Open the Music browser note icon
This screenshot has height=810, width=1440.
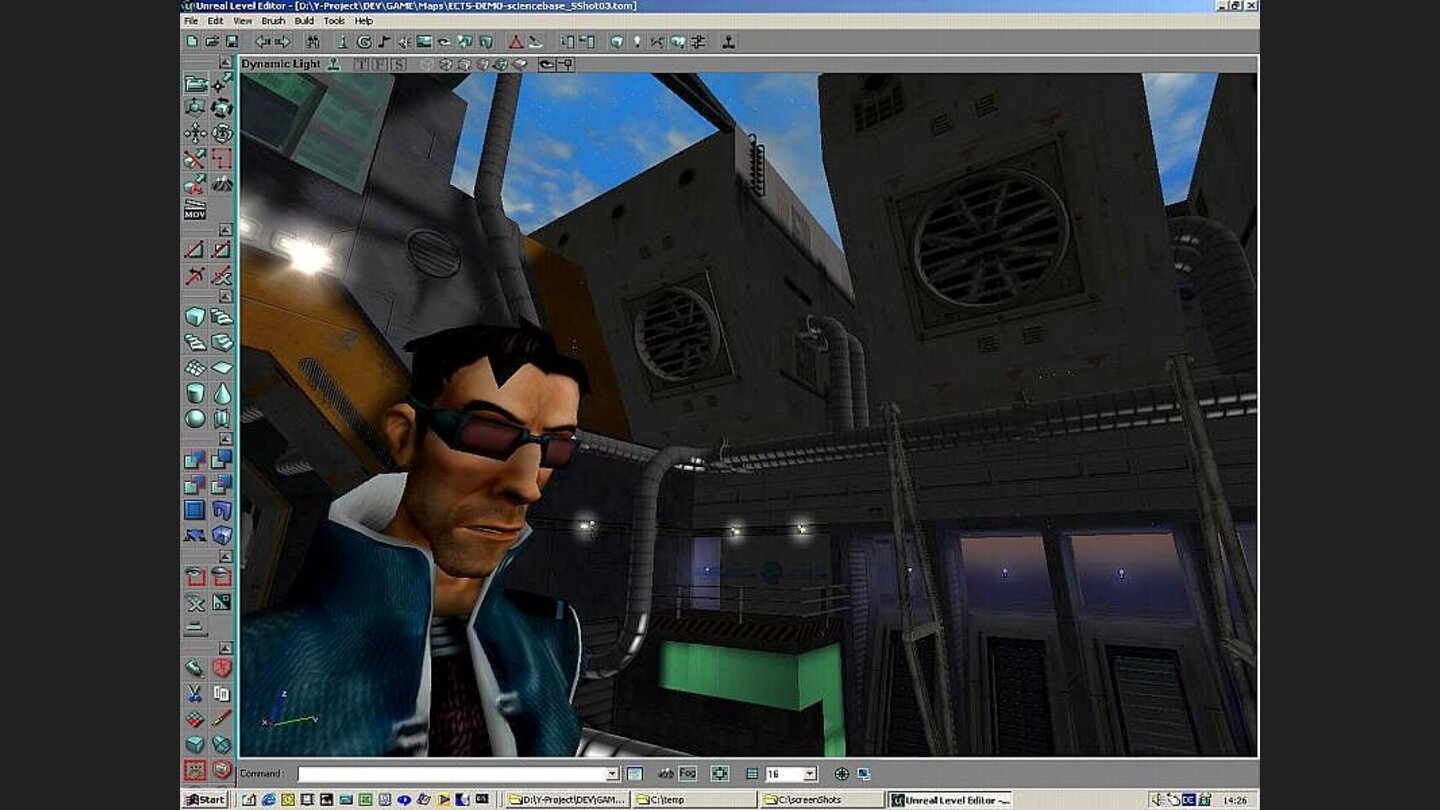coord(384,42)
